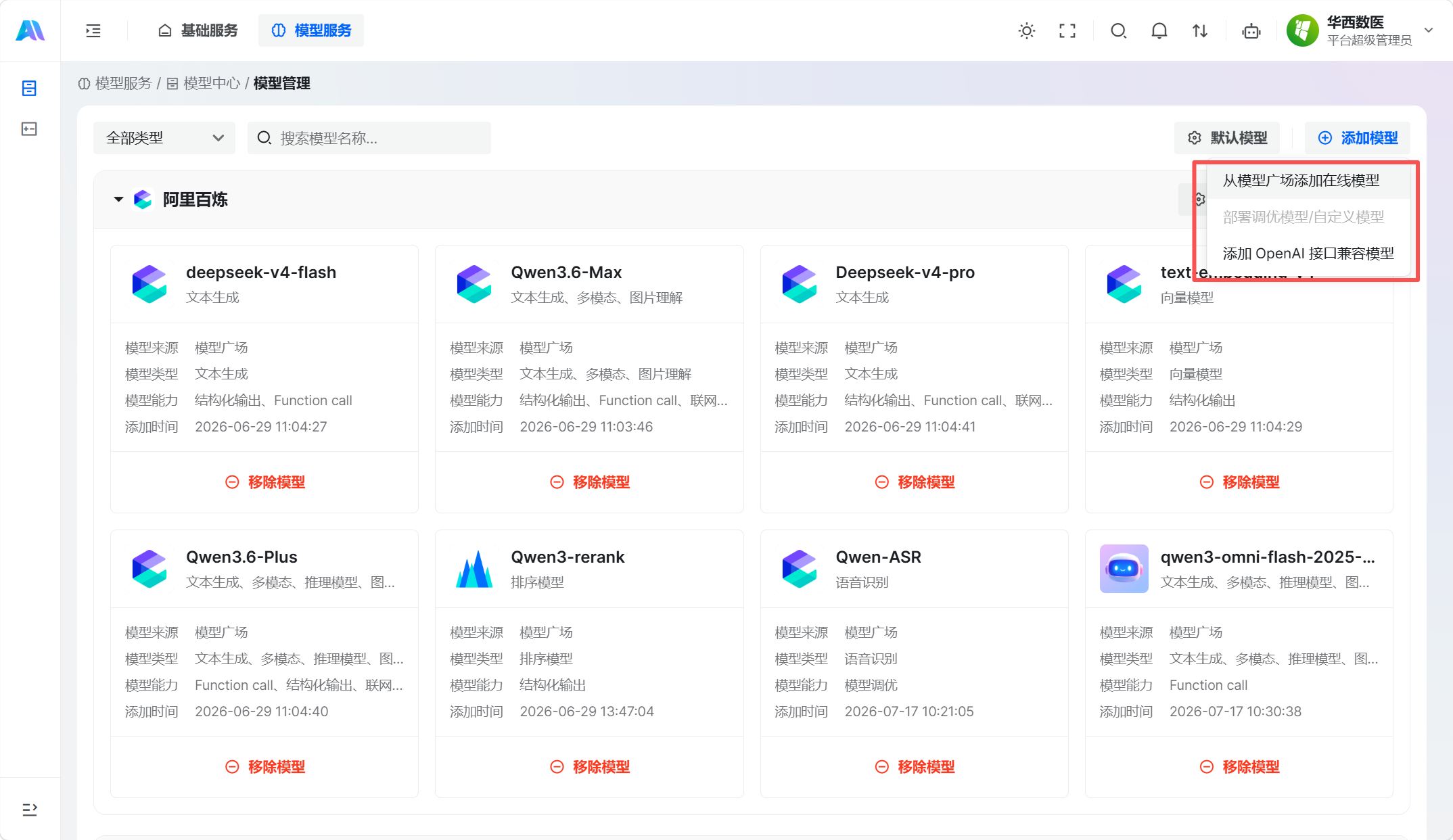Click the 添加模型 button
This screenshot has height=840, width=1453.
(1358, 138)
